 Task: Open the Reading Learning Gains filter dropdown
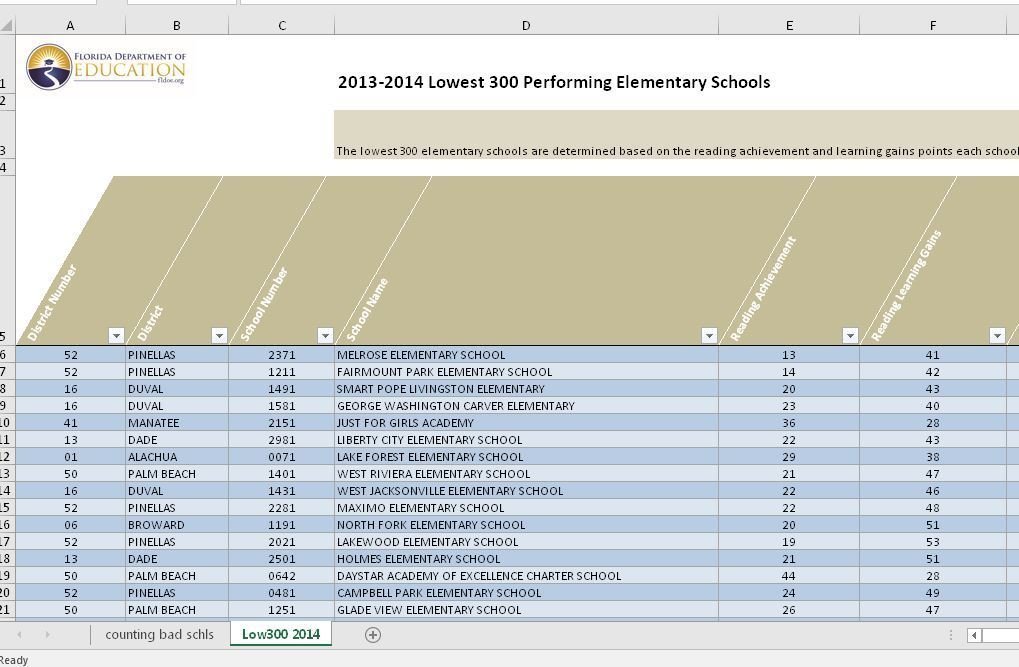click(x=997, y=335)
